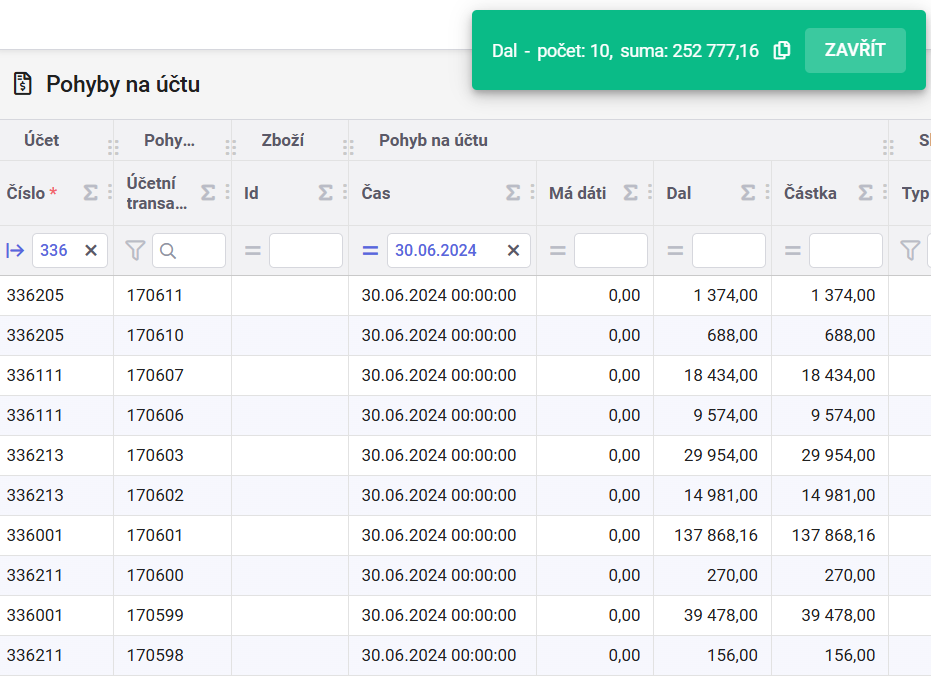Viewport: 931px width, 683px height.
Task: Click sum icon in Účetní transakce column
Action: (208, 192)
